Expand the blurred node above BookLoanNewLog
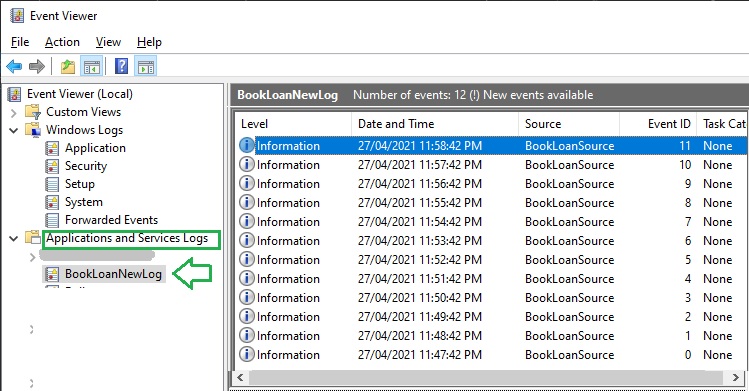Image resolution: width=749 pixels, height=391 pixels. point(32,257)
